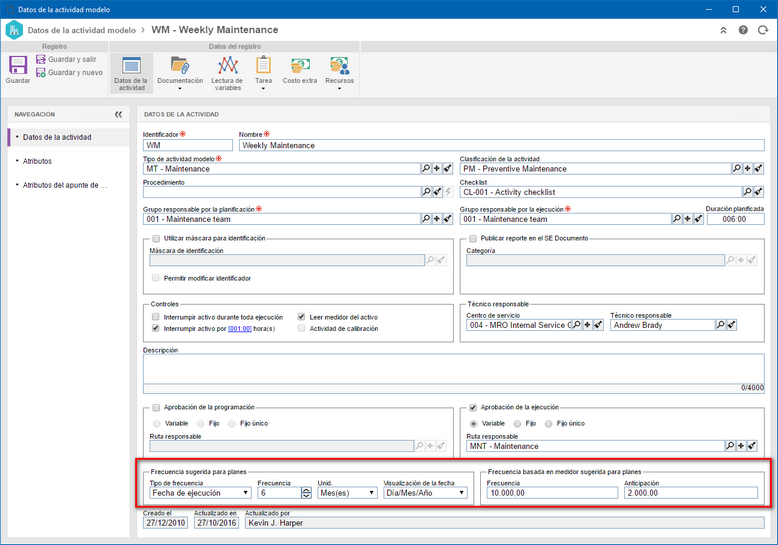Screen dimensions: 778x545
Task: Expand the Recursos ribbon menu
Action: [x=339, y=73]
